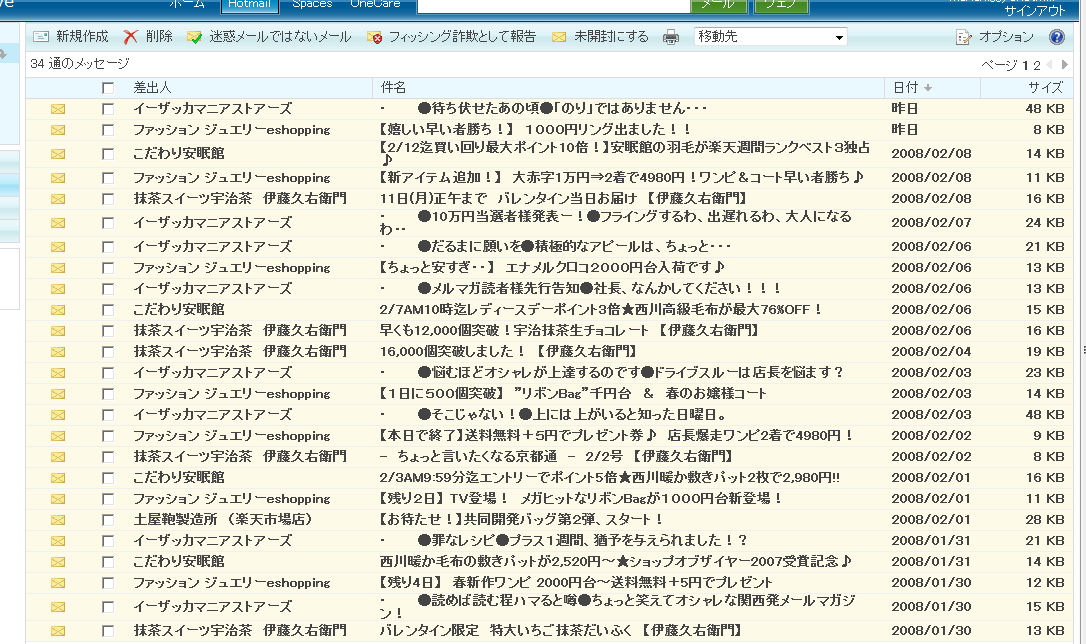
Task: Check the box for 11日(月)正午まで message
Action: point(107,199)
